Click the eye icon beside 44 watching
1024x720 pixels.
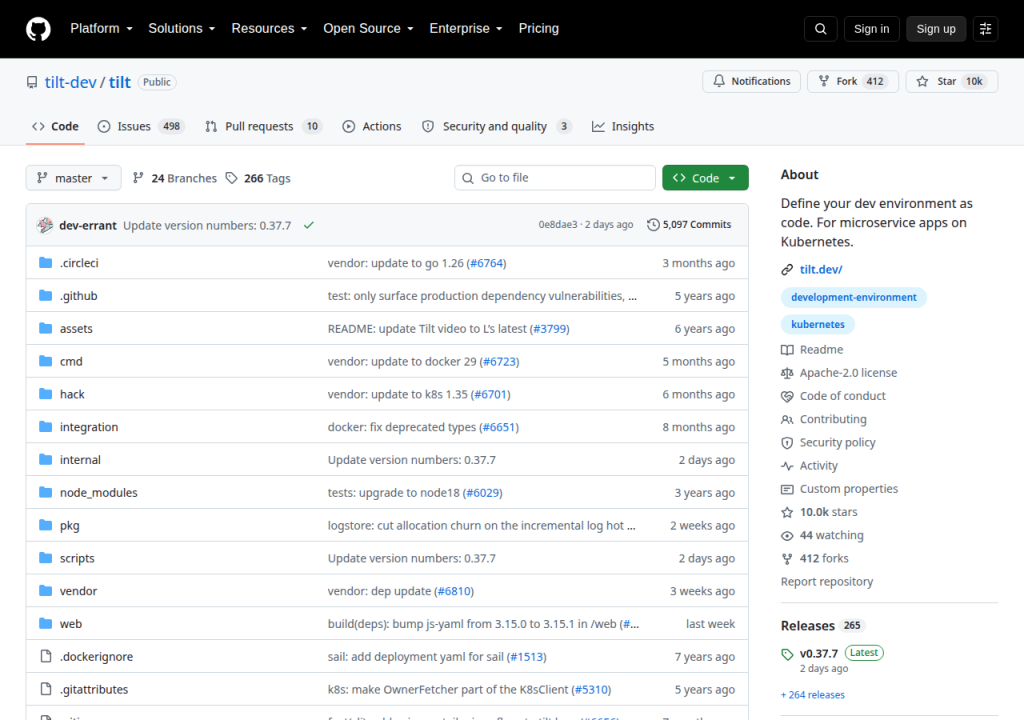click(787, 536)
